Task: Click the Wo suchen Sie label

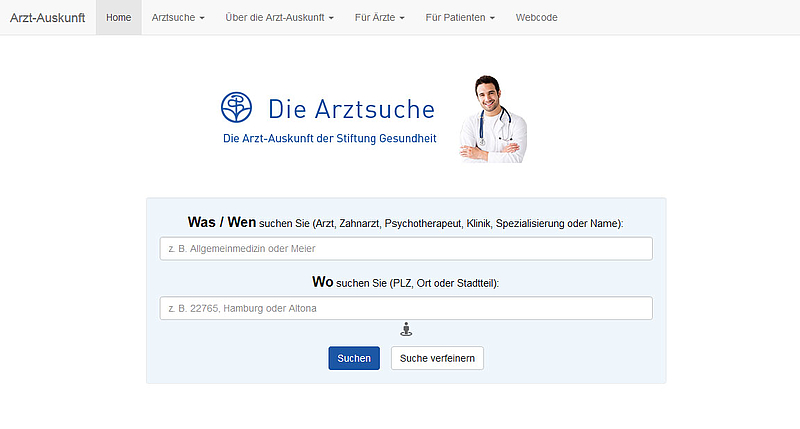Action: pos(406,282)
